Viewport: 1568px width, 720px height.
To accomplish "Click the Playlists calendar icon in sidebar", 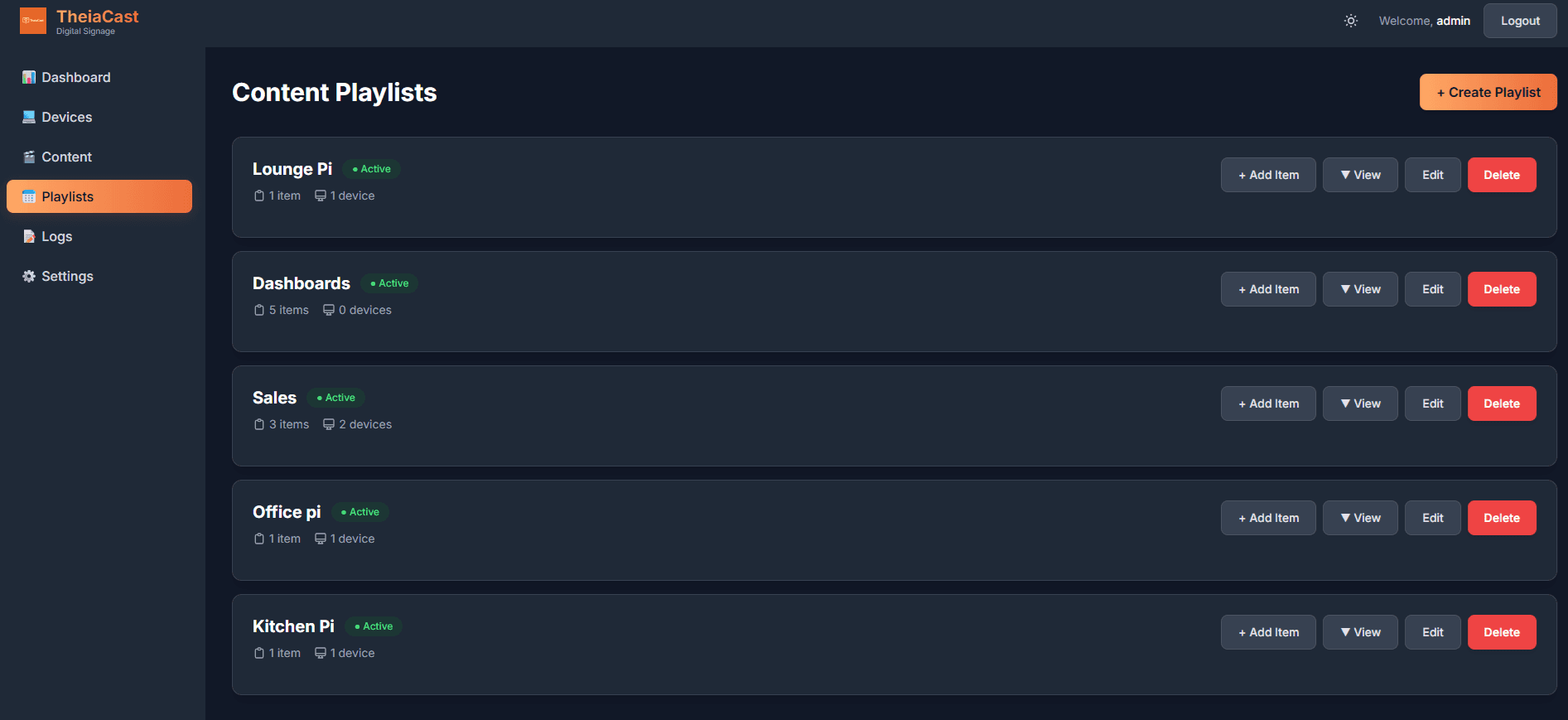I will coord(29,196).
